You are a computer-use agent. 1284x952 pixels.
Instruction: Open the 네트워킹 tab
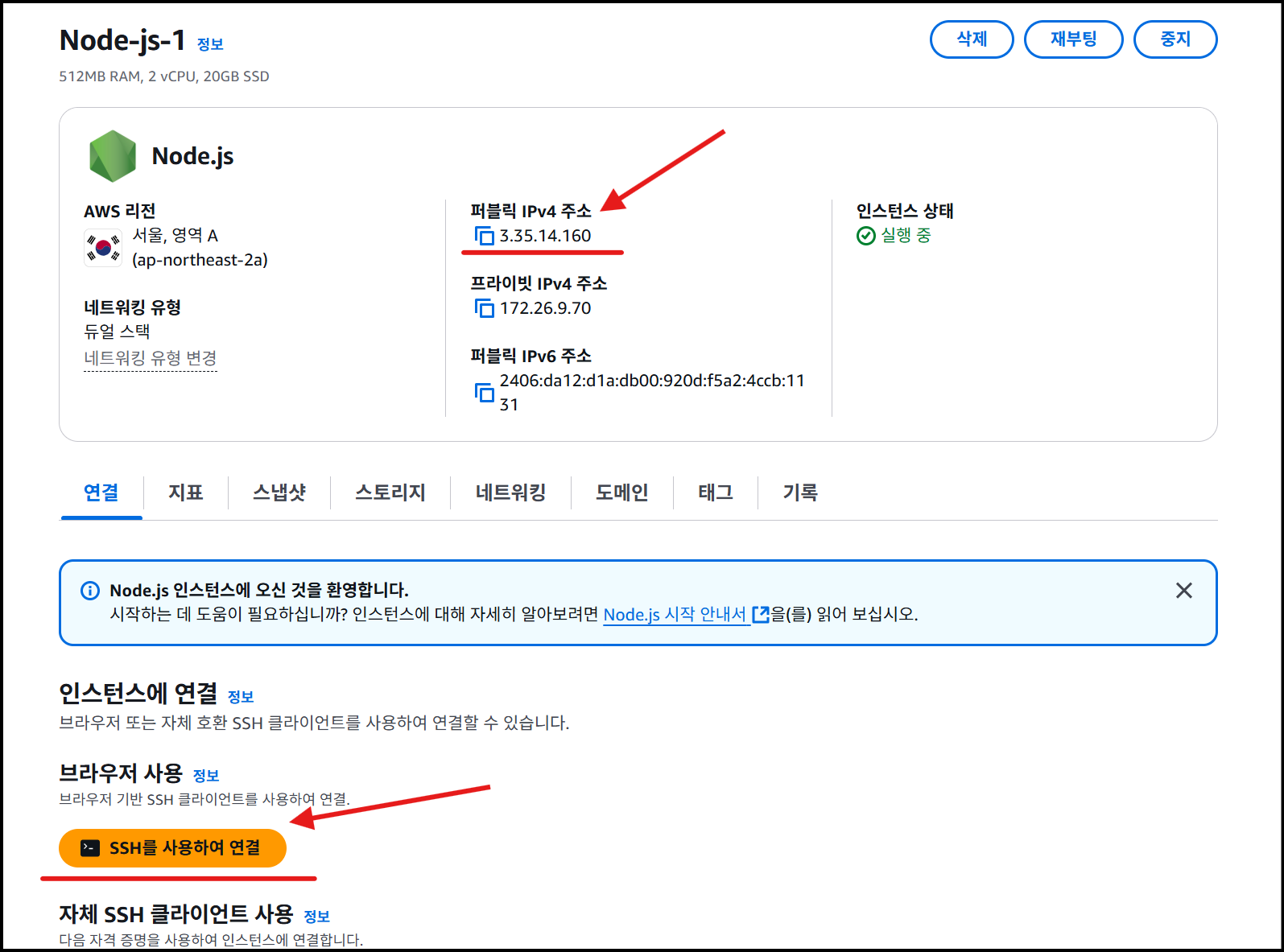click(511, 492)
